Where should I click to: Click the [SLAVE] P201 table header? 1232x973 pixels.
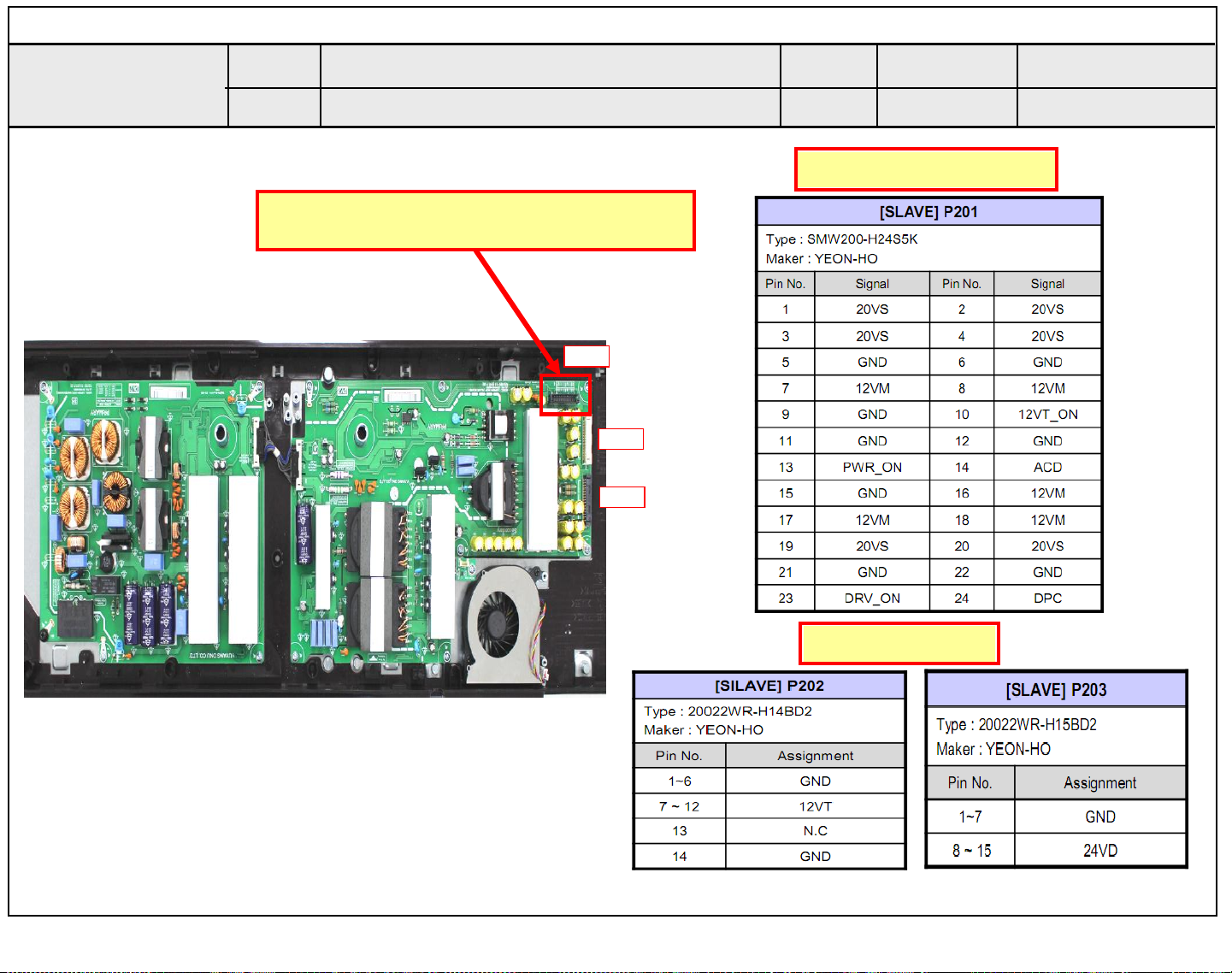pos(928,212)
